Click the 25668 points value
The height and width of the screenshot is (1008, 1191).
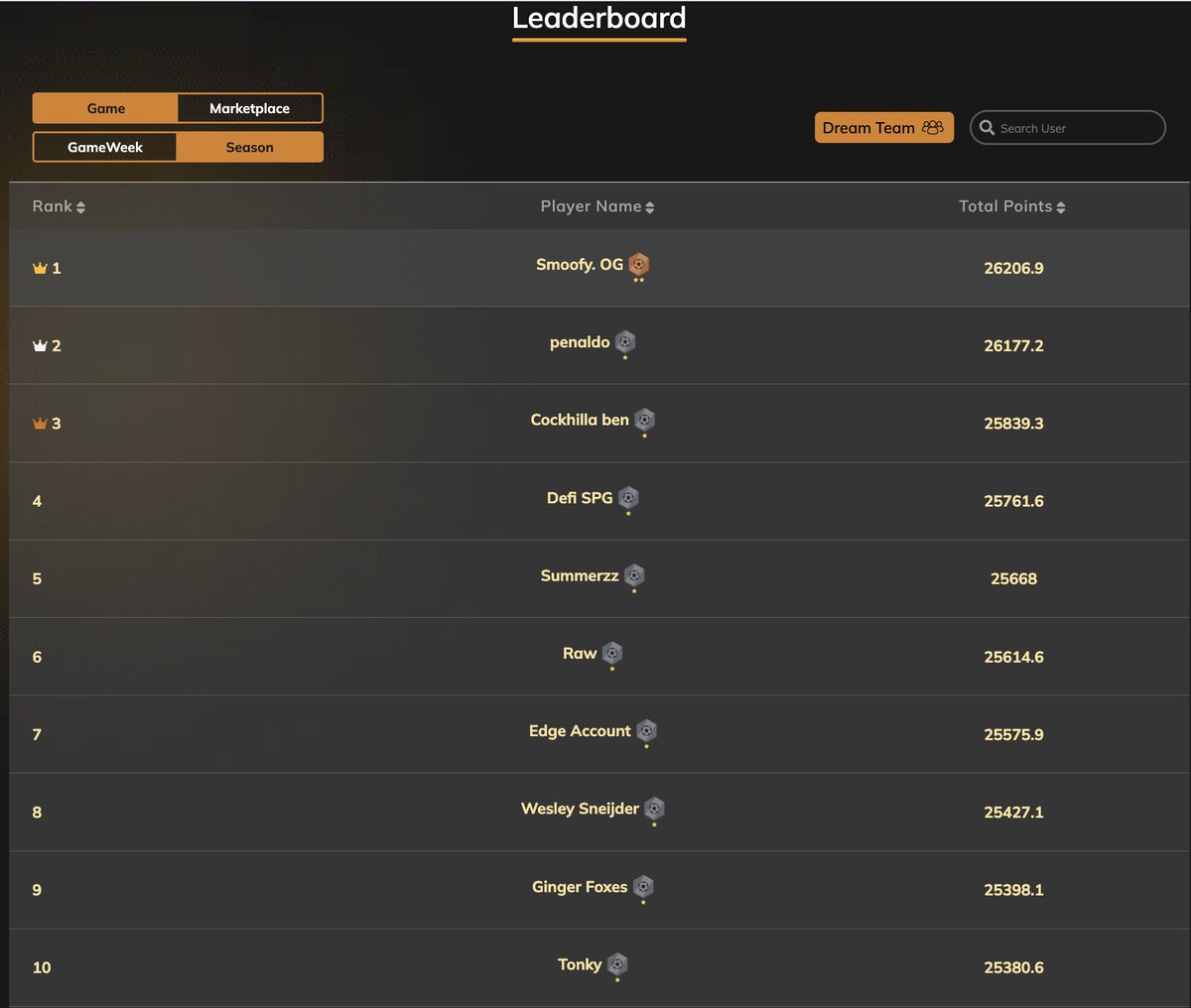1013,578
